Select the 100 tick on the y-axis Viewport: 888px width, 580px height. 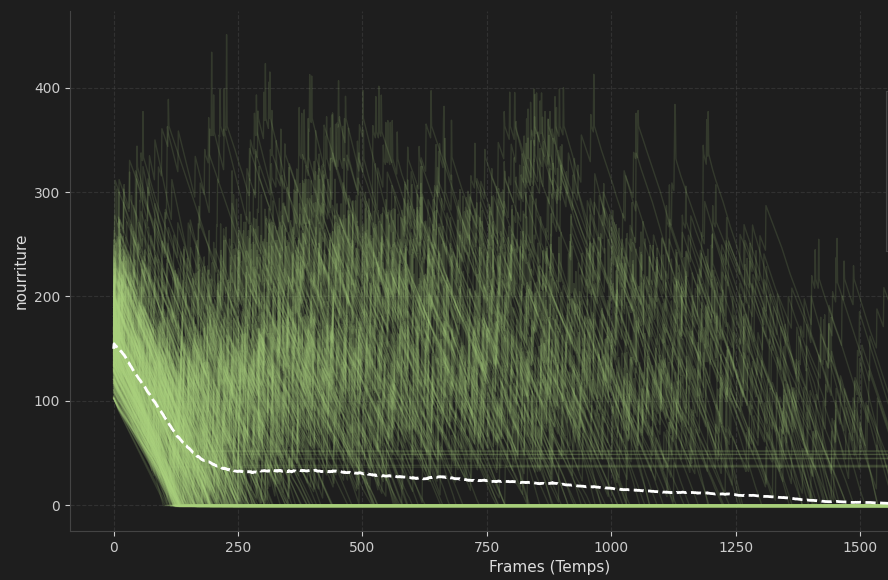tap(47, 401)
